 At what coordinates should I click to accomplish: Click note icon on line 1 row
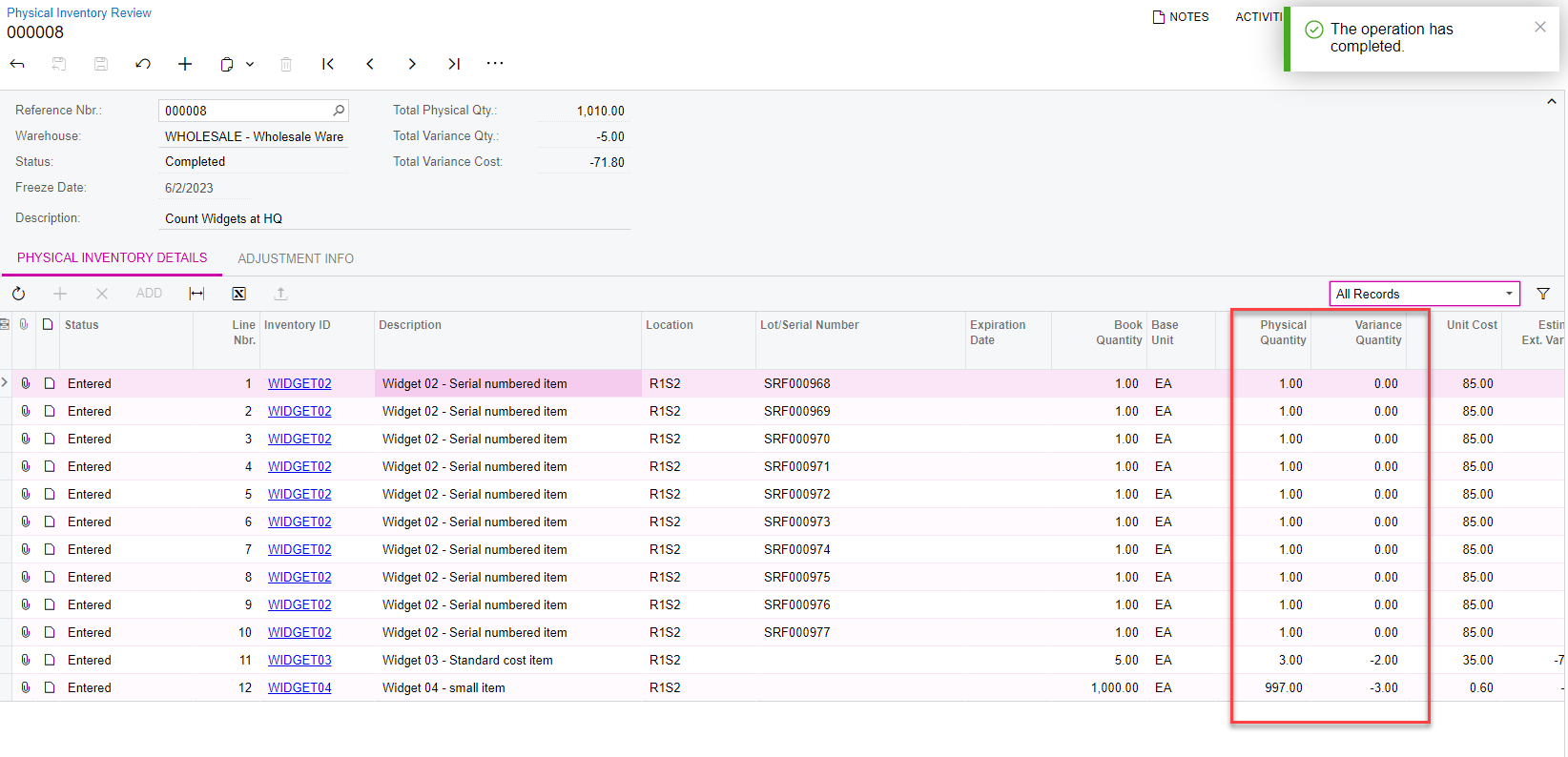[x=49, y=383]
